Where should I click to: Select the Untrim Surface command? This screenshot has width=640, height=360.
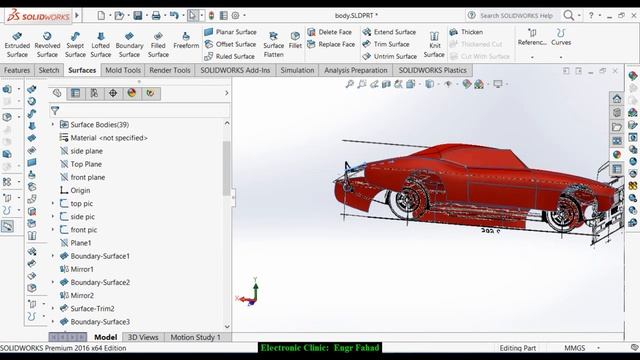[390, 56]
